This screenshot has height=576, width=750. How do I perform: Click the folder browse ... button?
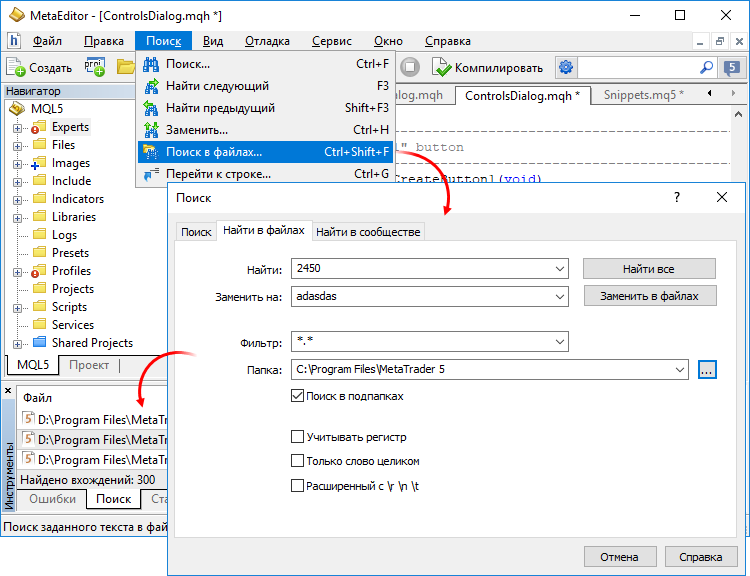[707, 369]
